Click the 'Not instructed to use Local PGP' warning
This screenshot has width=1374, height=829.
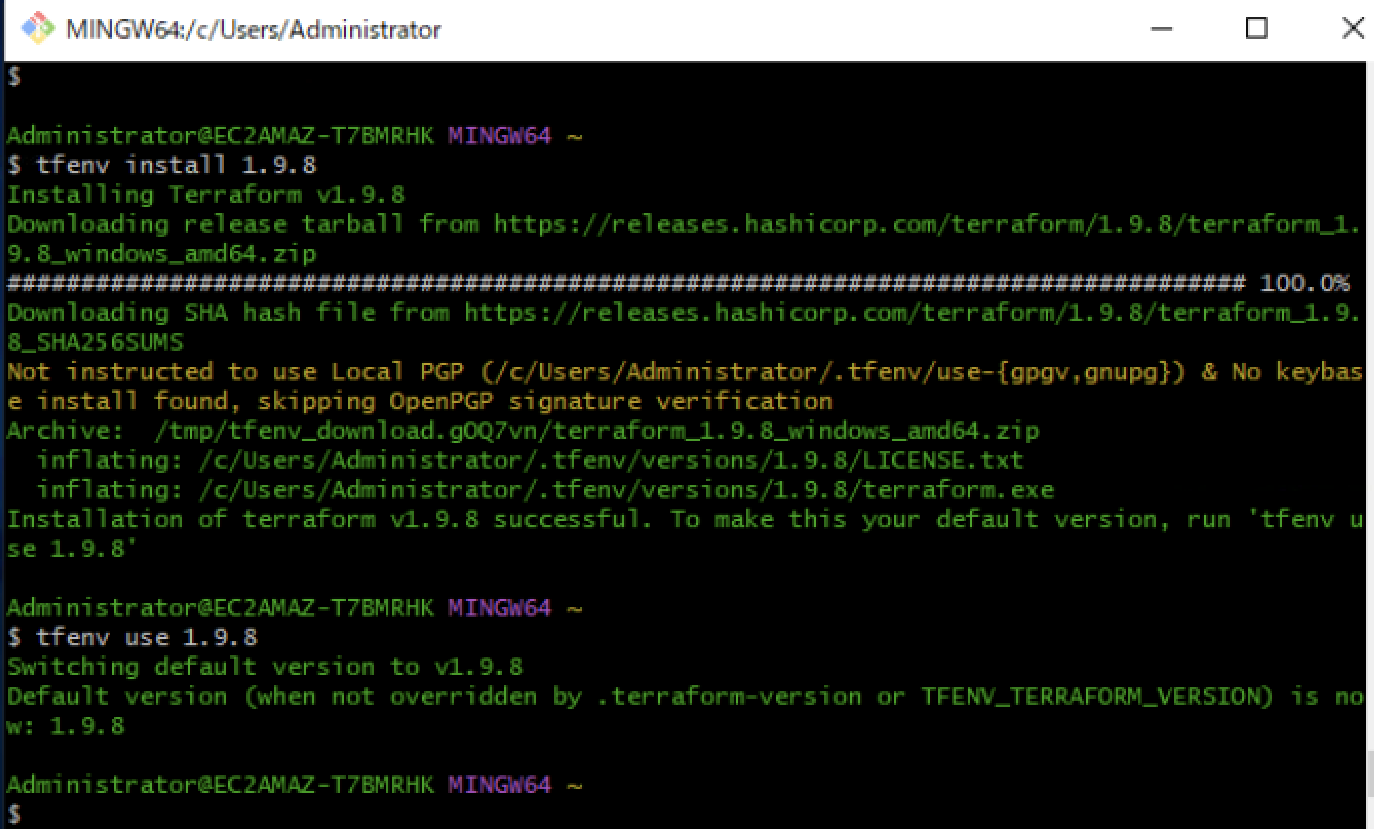684,371
